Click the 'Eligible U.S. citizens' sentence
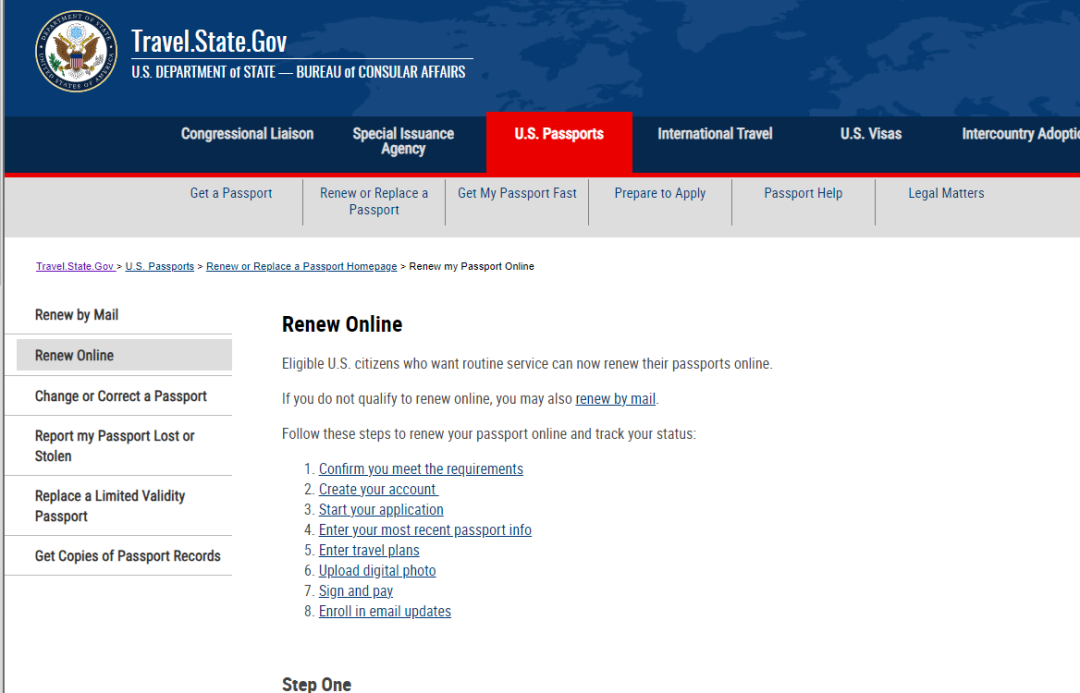This screenshot has width=1080, height=693. pyautogui.click(x=527, y=364)
